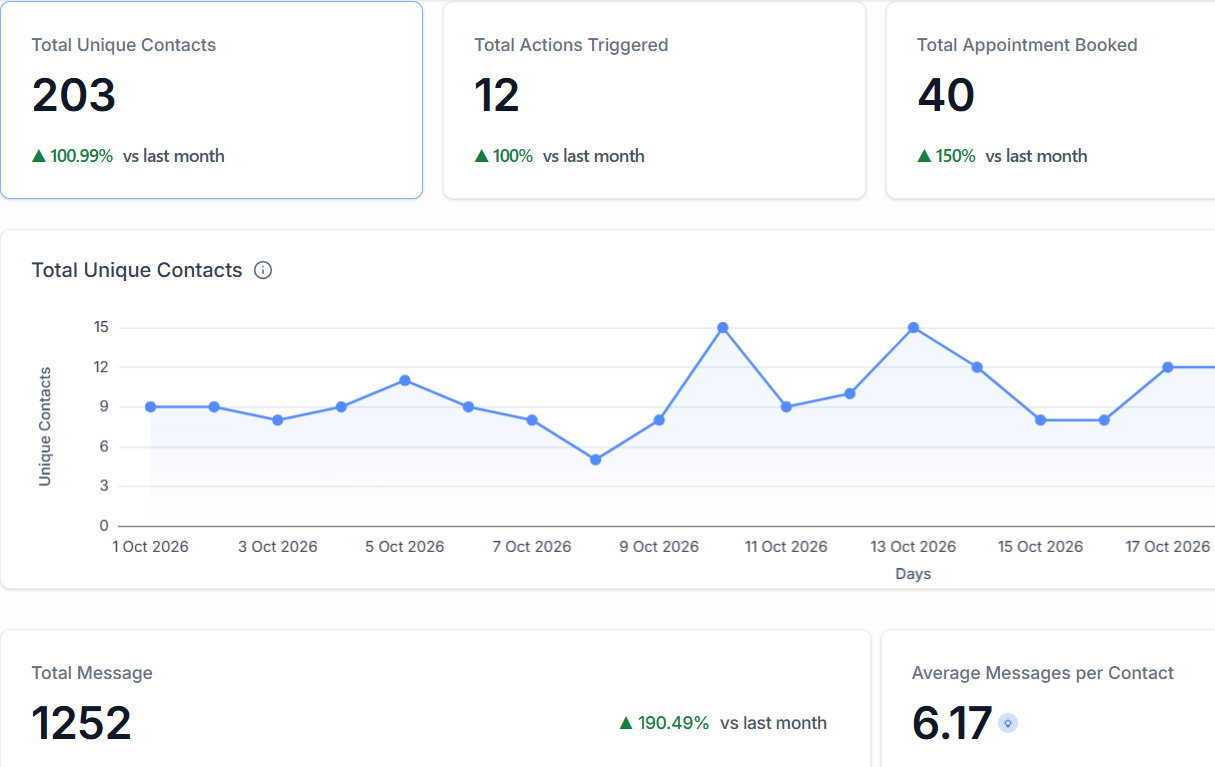Click the "Average Messages per Contact" heading

click(x=1043, y=673)
